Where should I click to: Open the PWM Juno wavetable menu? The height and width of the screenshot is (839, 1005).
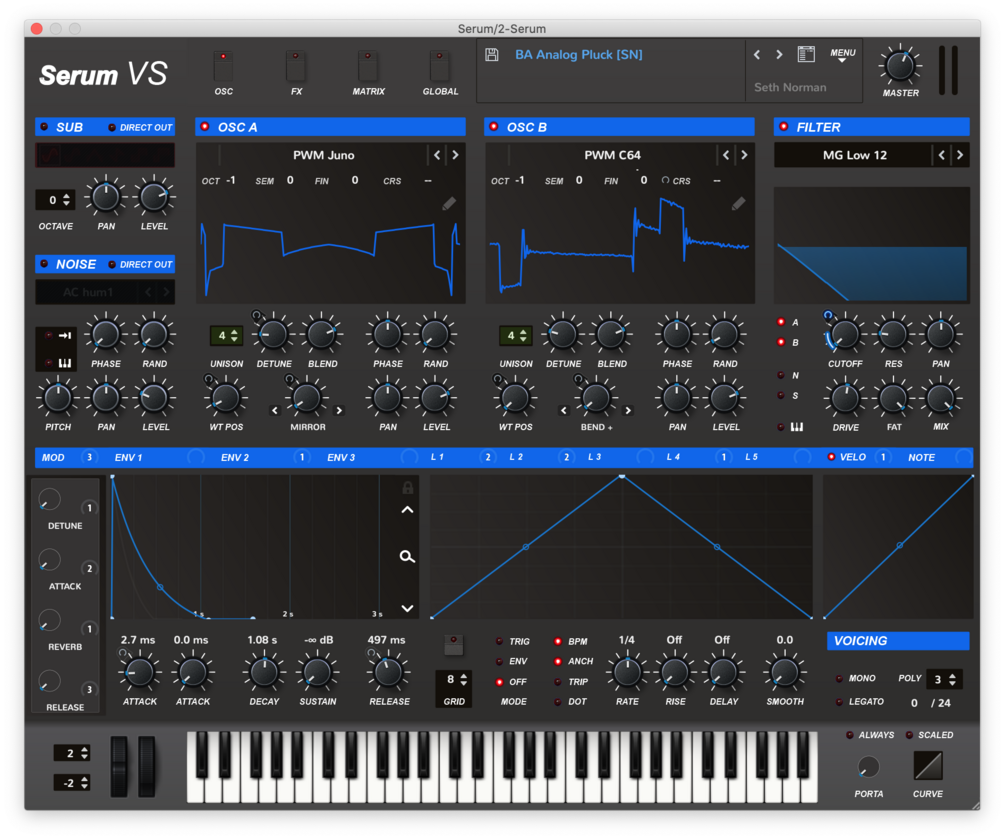point(324,154)
